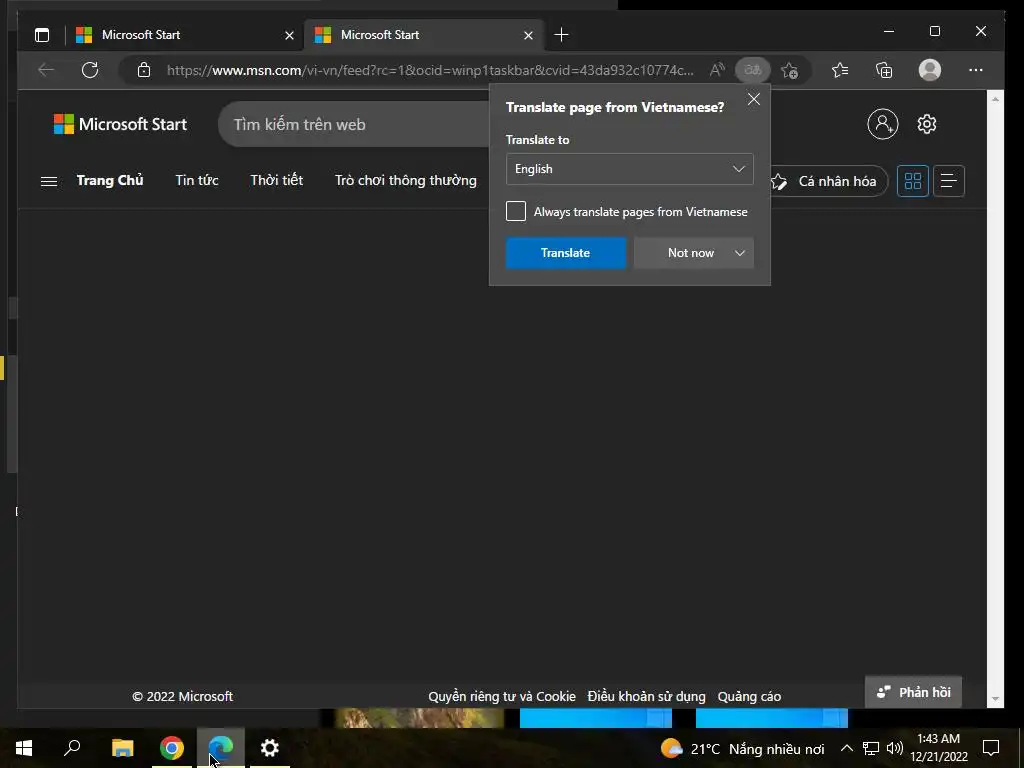Switch to list layout view
This screenshot has width=1024, height=768.
948,181
